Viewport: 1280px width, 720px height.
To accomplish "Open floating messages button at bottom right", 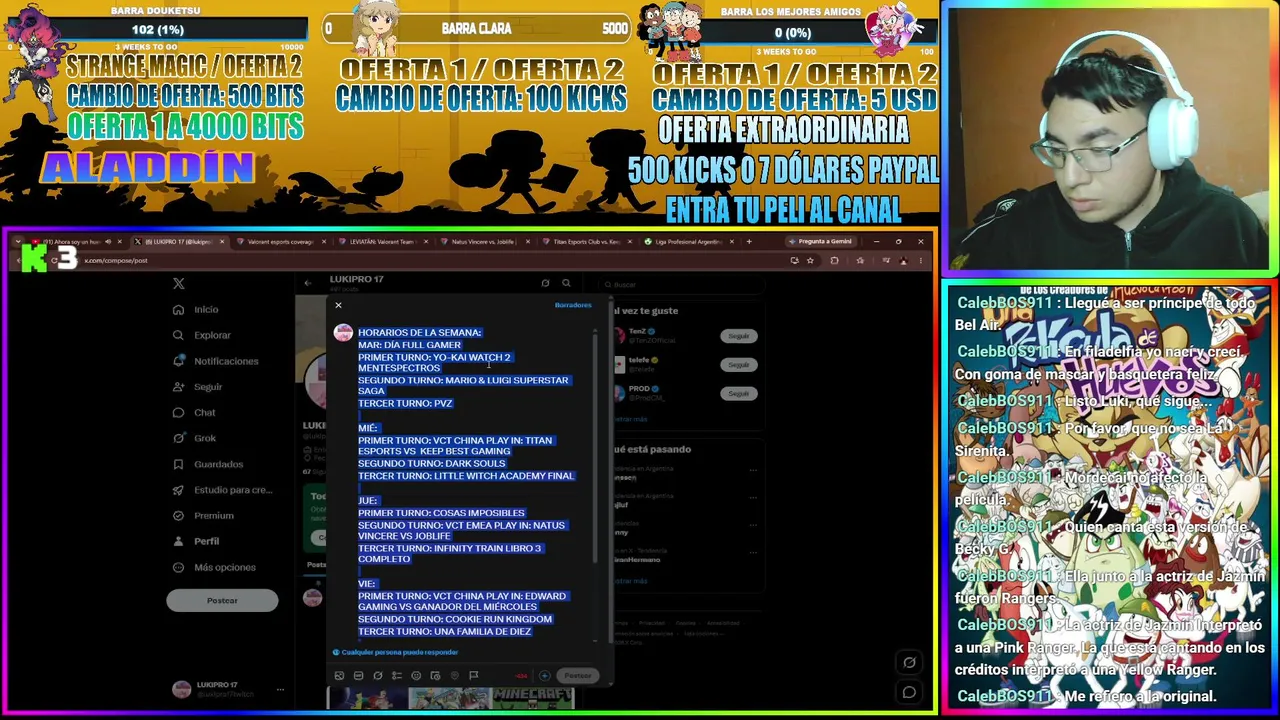I will click(x=909, y=692).
